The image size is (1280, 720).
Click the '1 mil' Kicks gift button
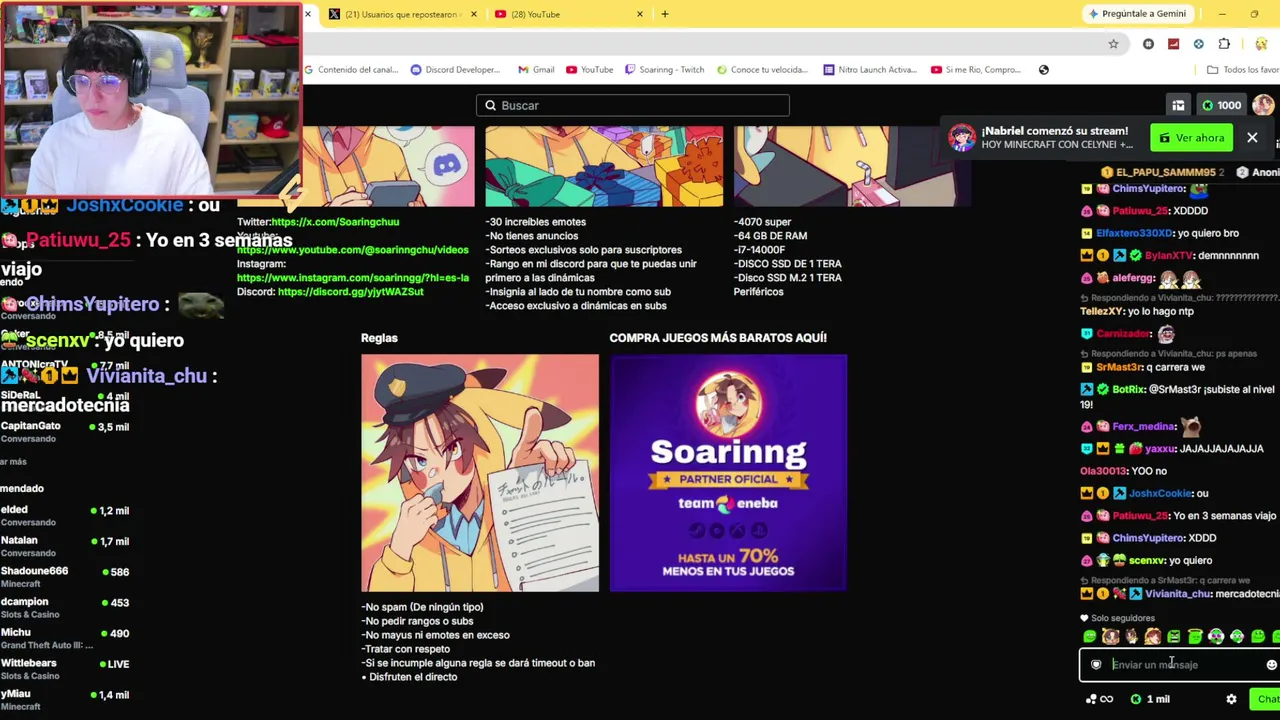[x=1150, y=700]
